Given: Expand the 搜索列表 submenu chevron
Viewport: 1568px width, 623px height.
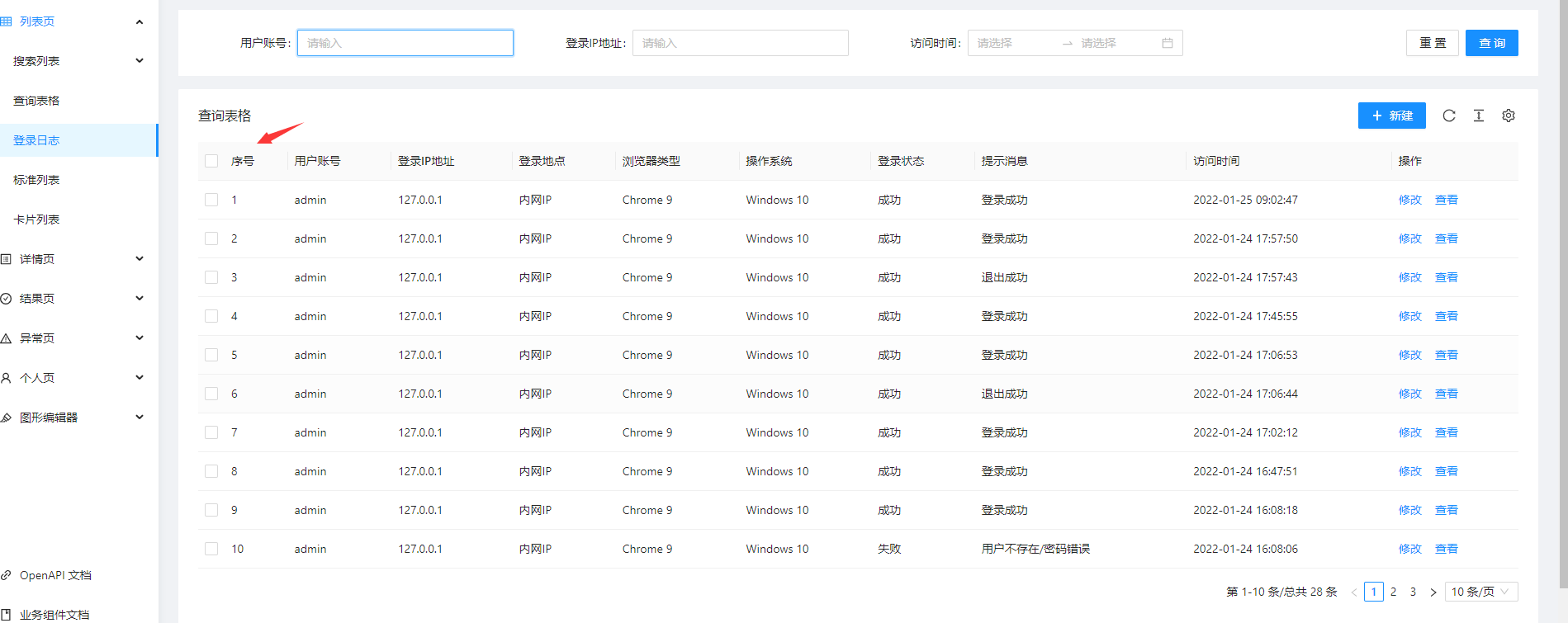Looking at the screenshot, I should (x=140, y=60).
